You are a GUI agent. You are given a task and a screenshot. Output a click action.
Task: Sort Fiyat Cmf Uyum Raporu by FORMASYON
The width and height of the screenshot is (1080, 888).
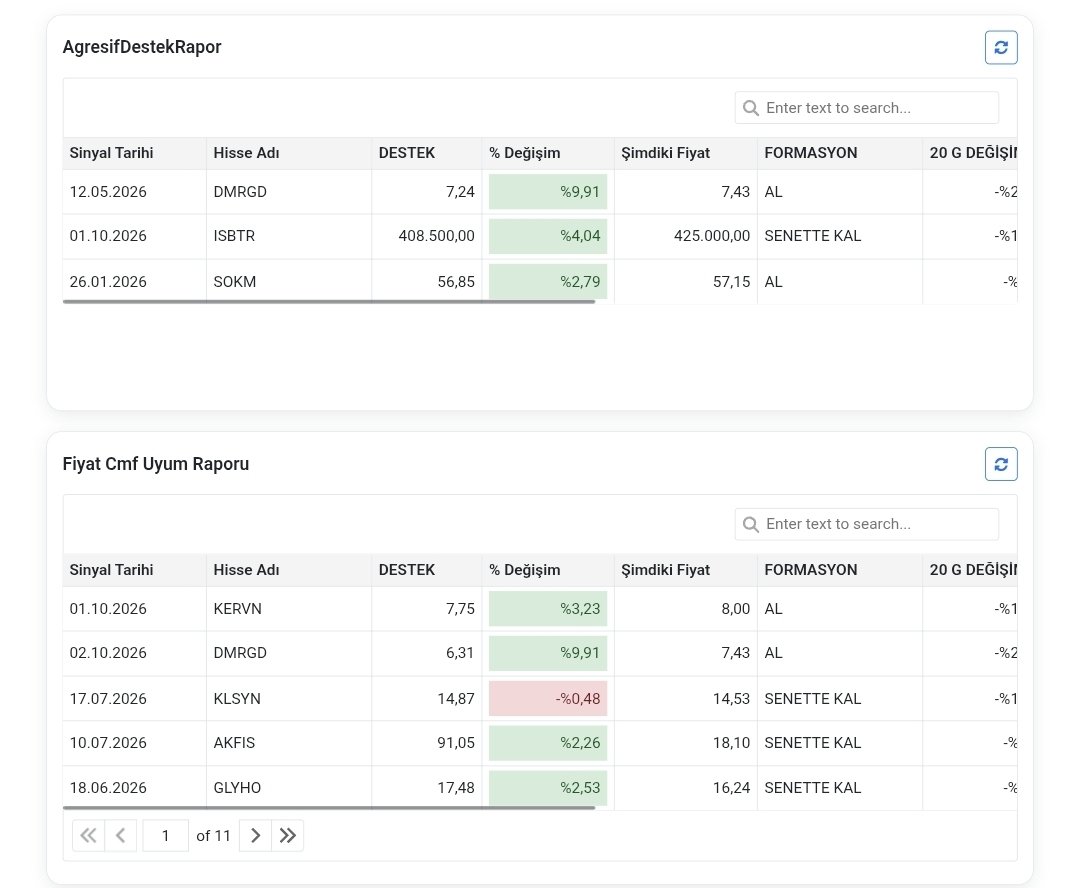pos(840,570)
